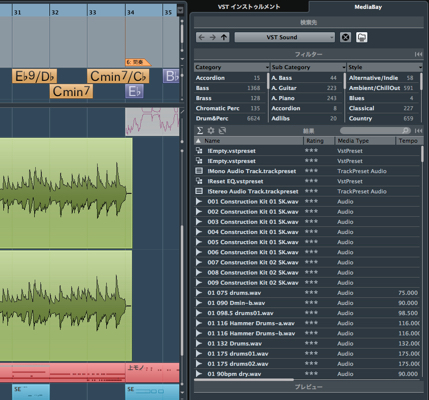Image resolution: width=429 pixels, height=400 pixels.
Task: Preview 01 132 Drums.wav
Action: pos(199,343)
